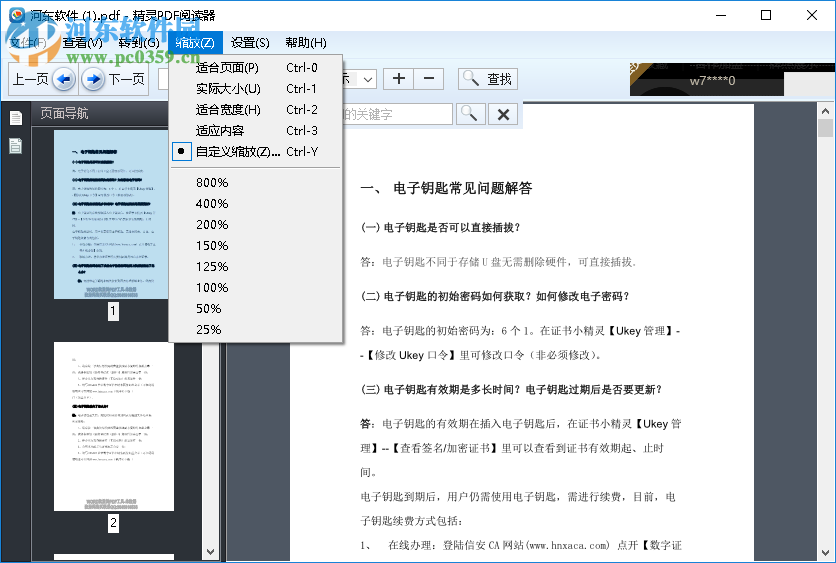
Task: Click the document vertical scrollbar thumb
Action: click(x=825, y=128)
